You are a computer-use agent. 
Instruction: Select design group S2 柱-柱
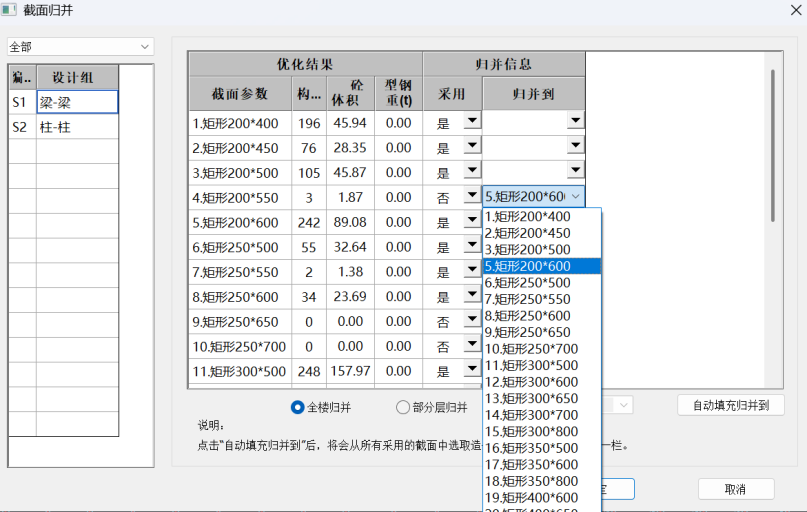pyautogui.click(x=77, y=127)
